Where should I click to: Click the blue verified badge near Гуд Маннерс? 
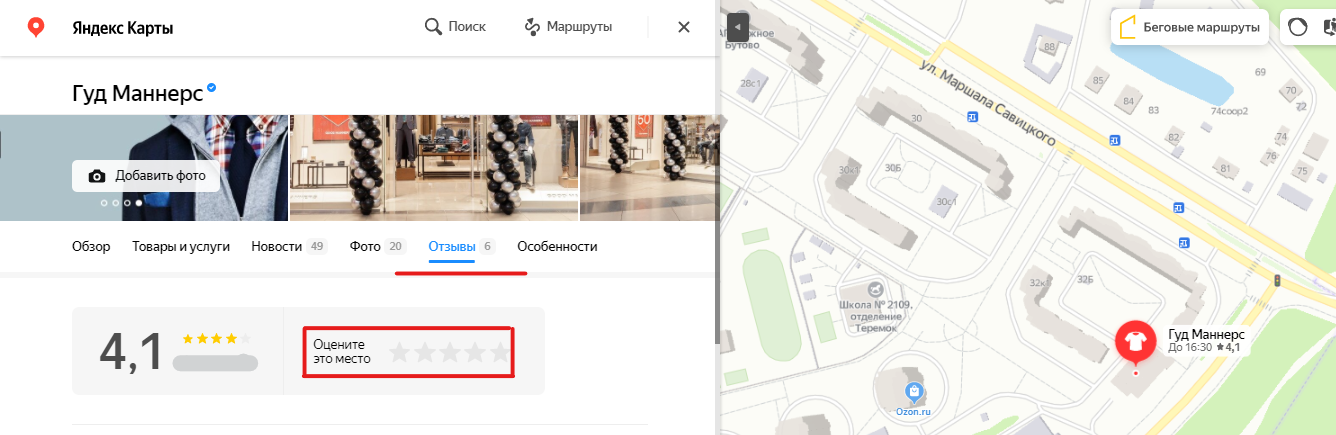pyautogui.click(x=212, y=89)
